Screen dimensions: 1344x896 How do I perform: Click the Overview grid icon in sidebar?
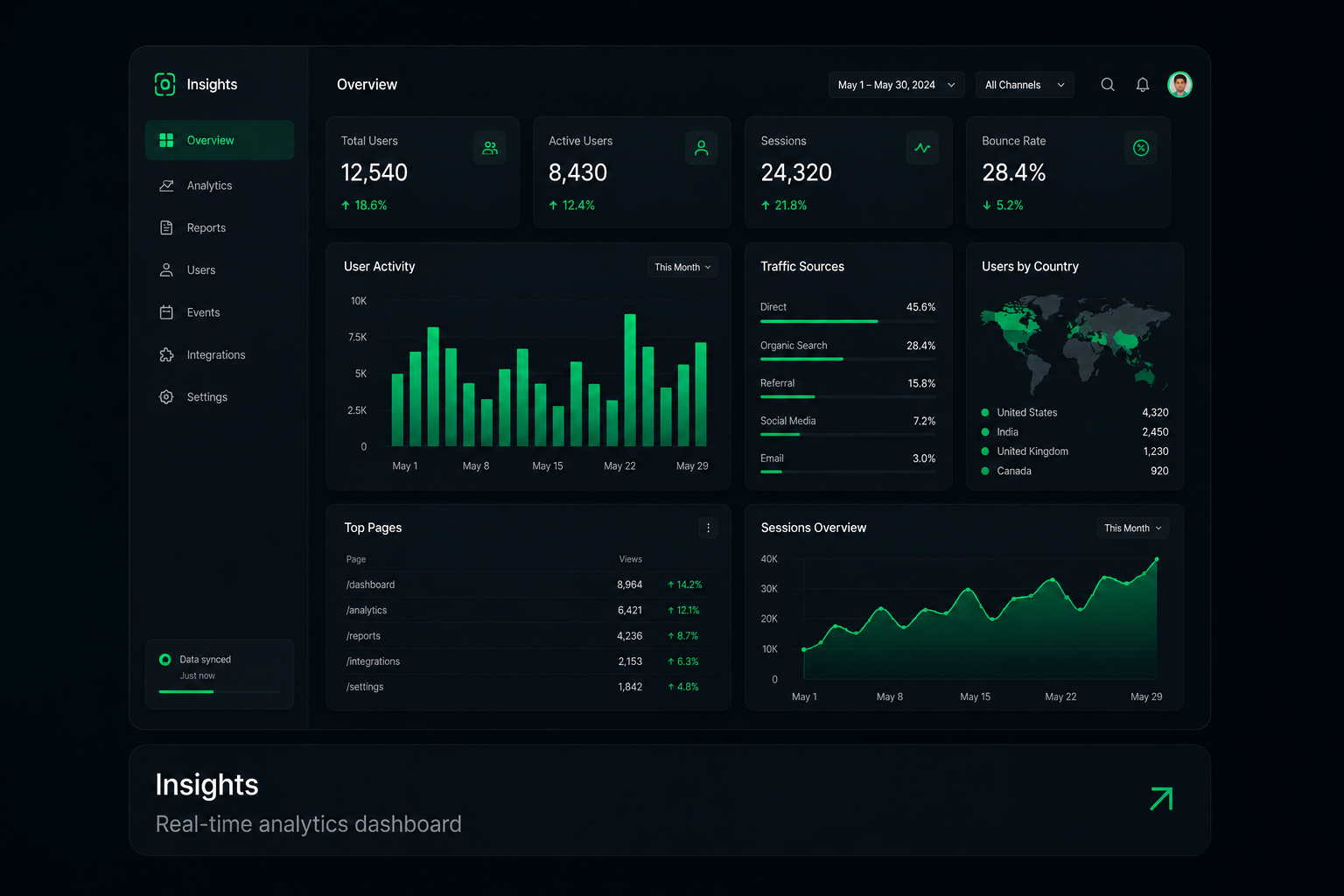tap(166, 140)
